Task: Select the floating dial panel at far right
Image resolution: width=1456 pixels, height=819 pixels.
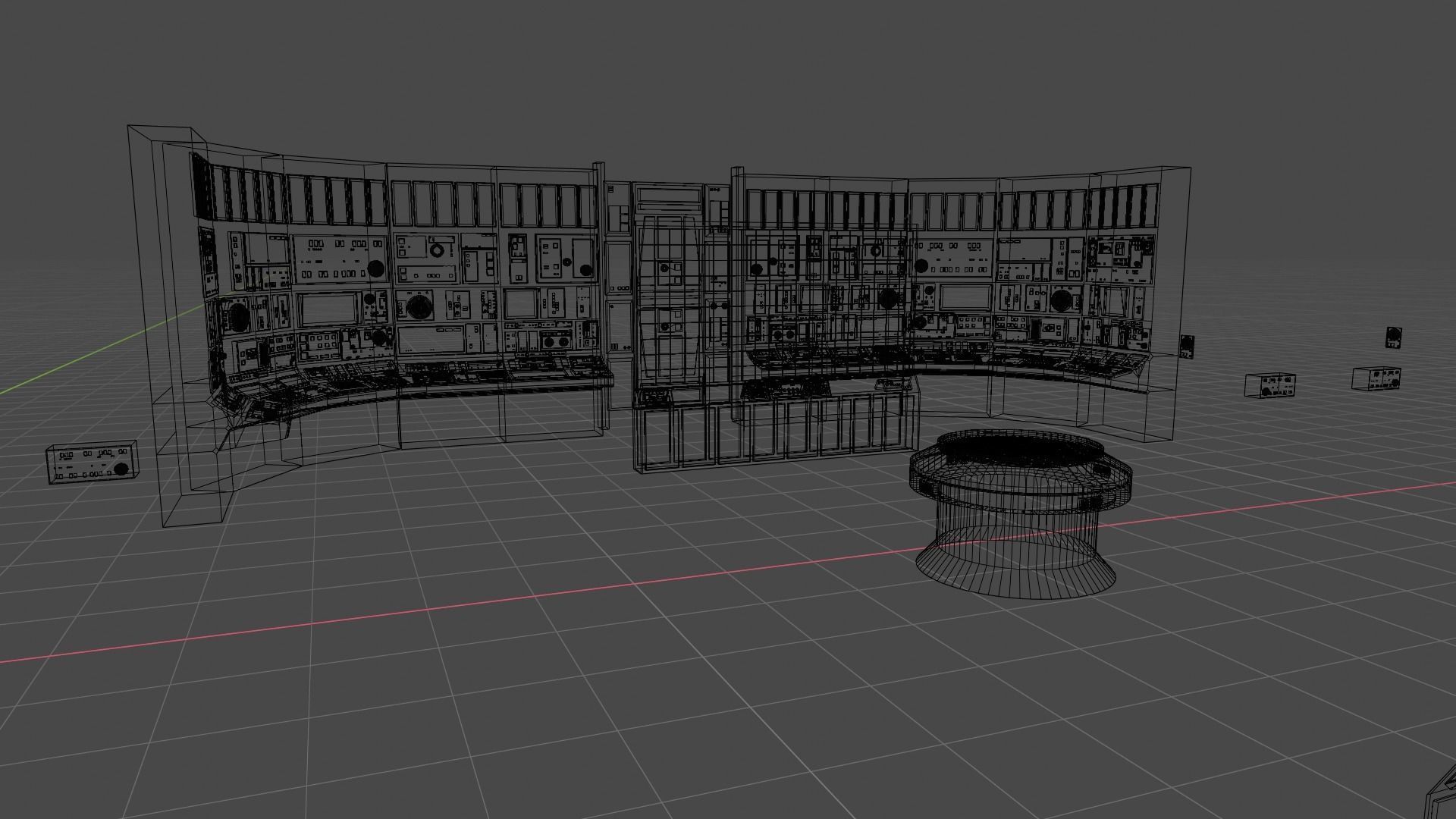Action: [1393, 337]
